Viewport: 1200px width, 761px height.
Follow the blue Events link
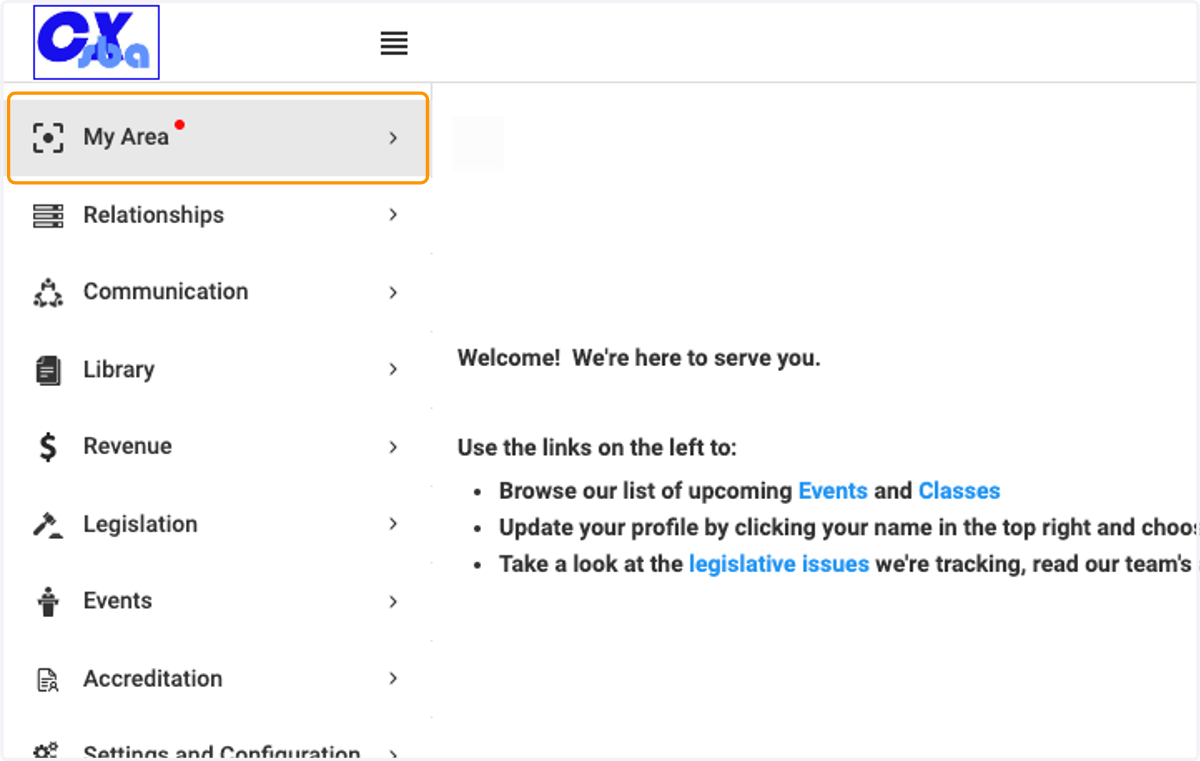[833, 491]
